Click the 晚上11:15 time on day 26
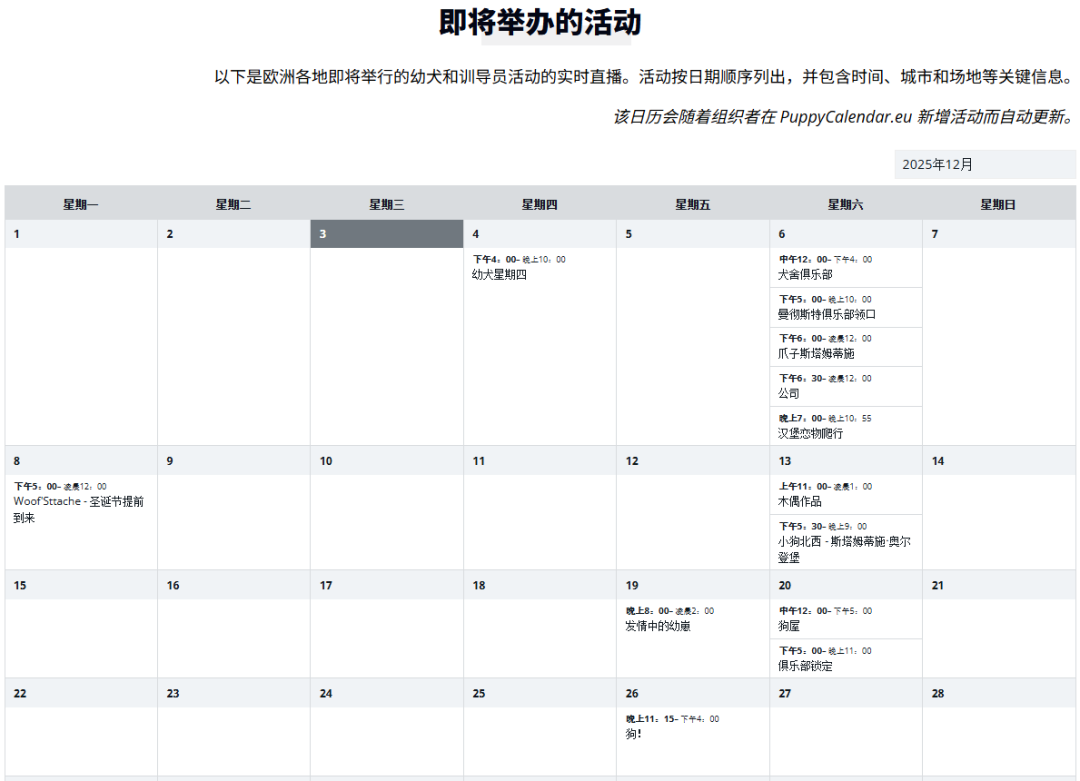 (x=650, y=720)
